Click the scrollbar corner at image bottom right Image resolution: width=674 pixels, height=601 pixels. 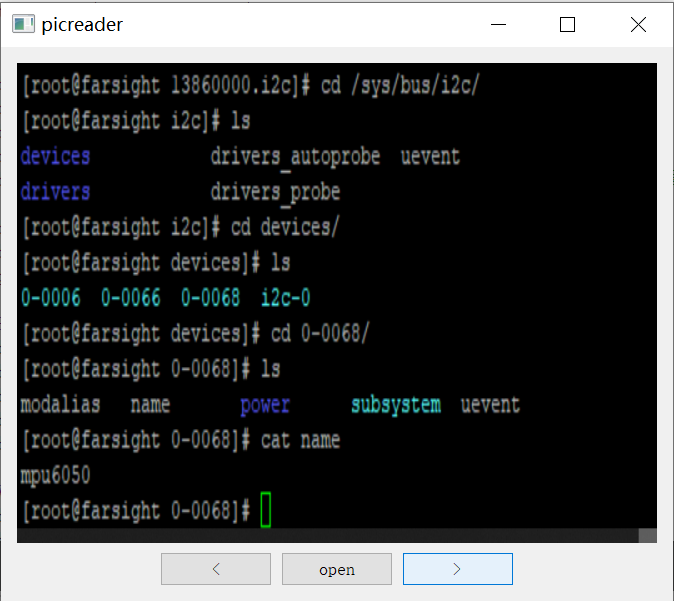pyautogui.click(x=648, y=536)
